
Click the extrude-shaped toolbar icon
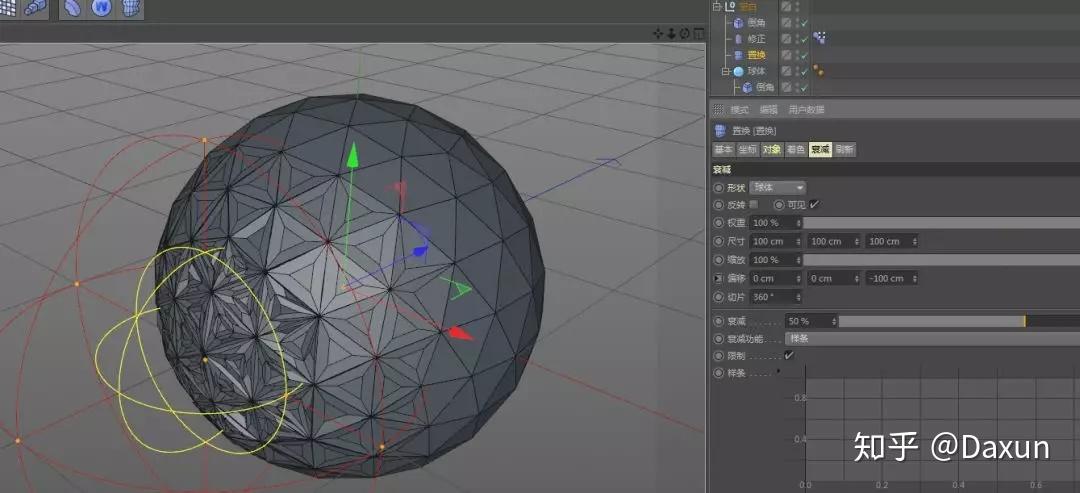click(34, 8)
